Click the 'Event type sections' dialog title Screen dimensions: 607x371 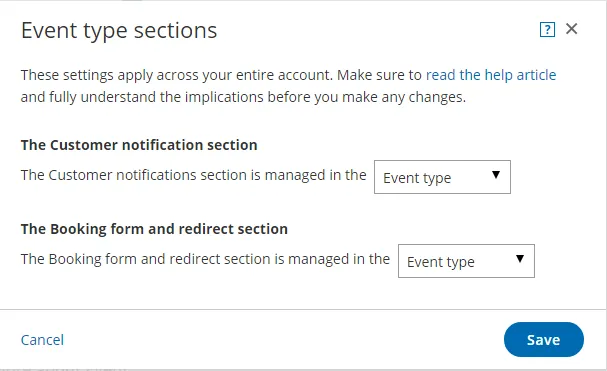coord(119,31)
